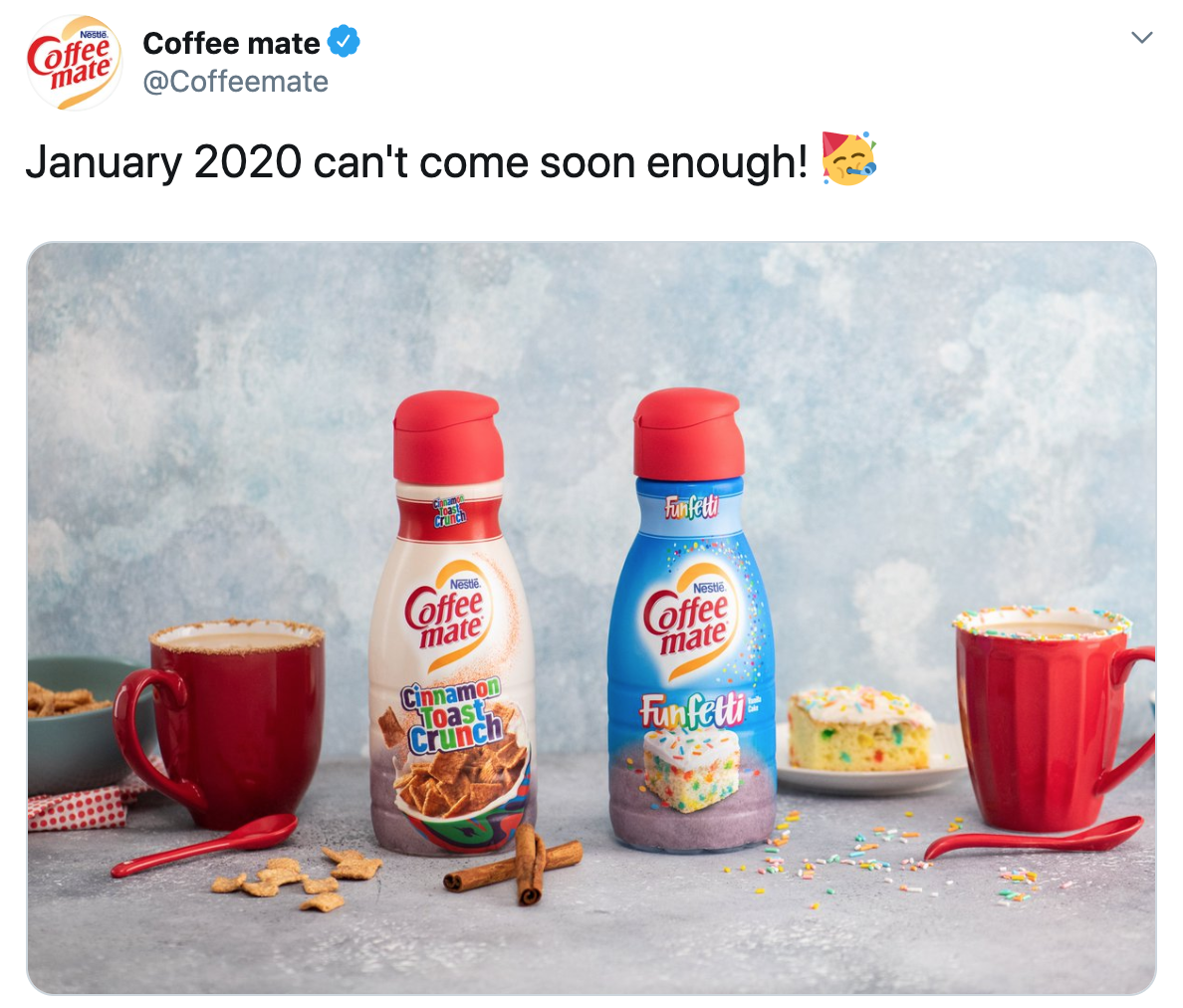
Task: Click the red spoon near right mug
Action: tap(1034, 838)
